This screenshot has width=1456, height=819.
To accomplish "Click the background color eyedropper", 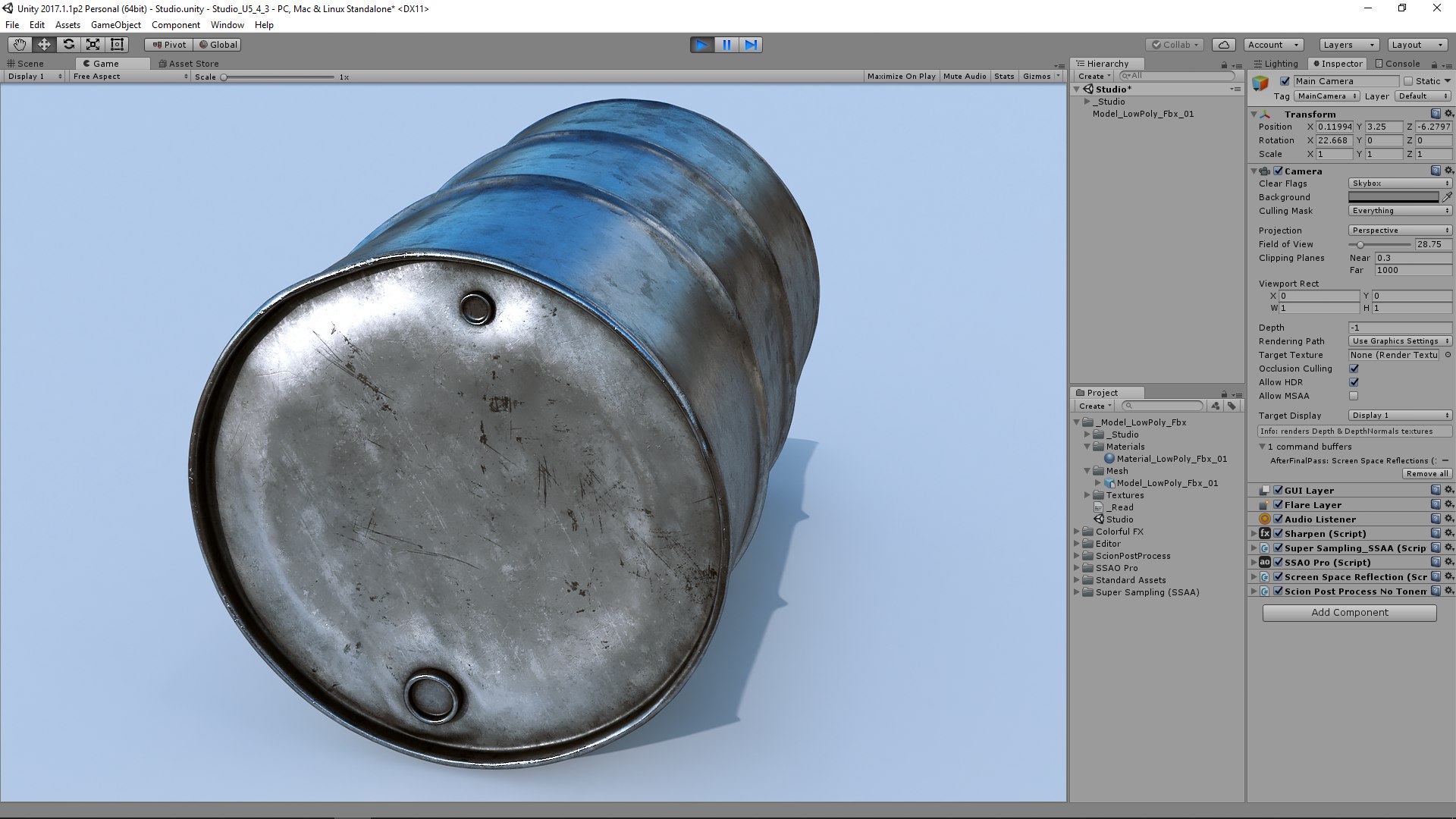I will [1447, 197].
